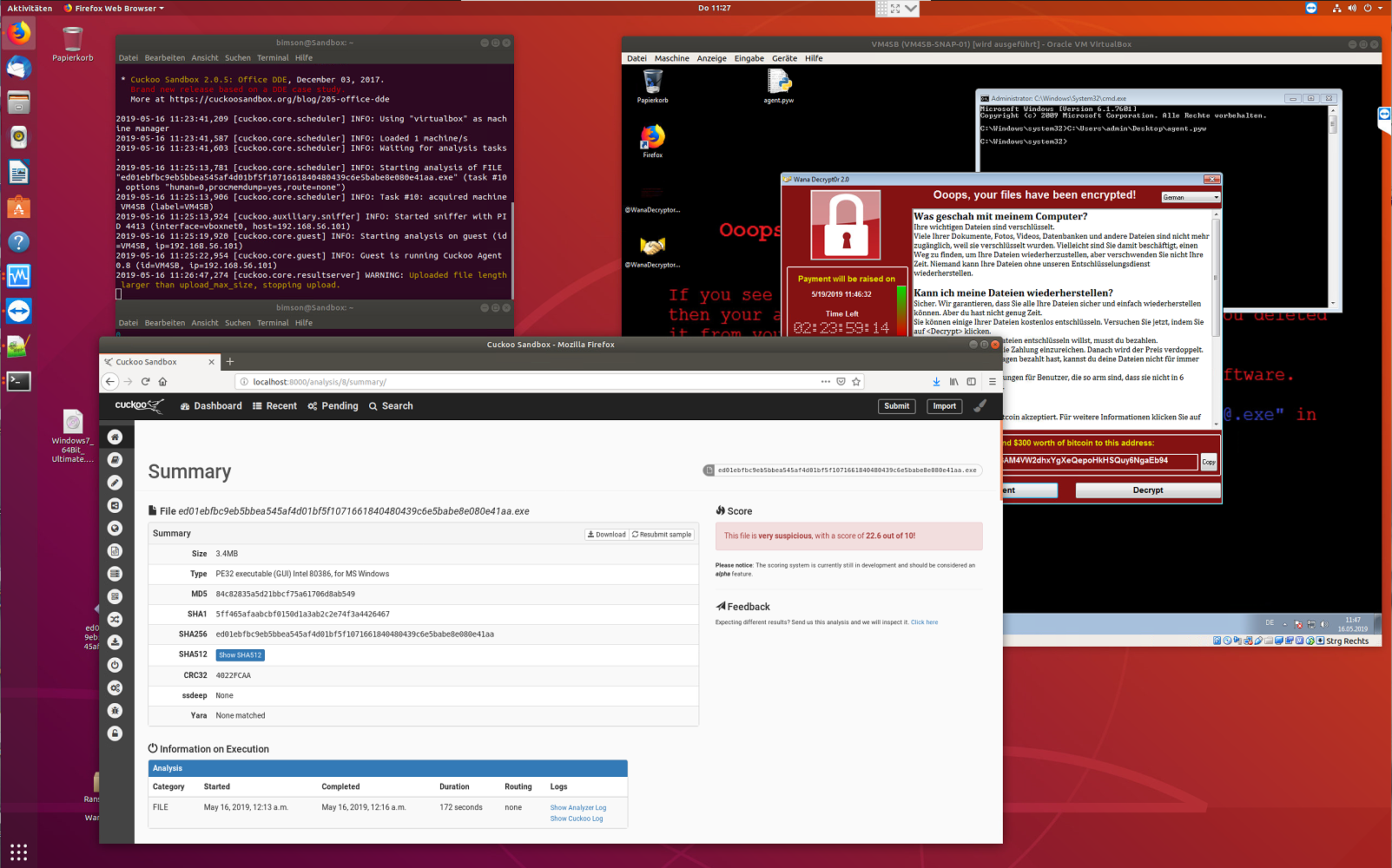This screenshot has height=868, width=1392.
Task: Click the cmd.exe window vertical scrollbar
Action: tap(1333, 207)
